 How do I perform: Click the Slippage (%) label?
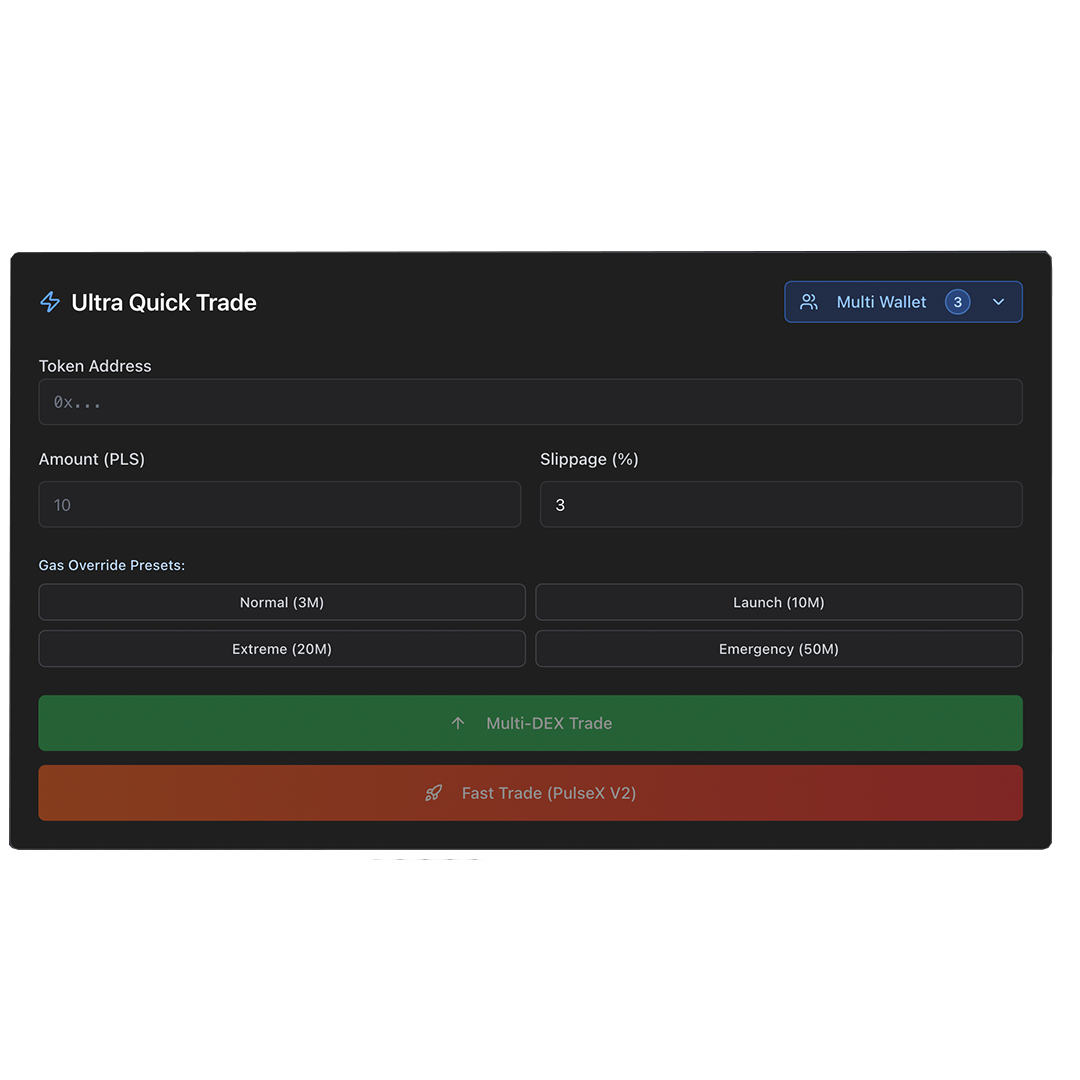(x=589, y=459)
